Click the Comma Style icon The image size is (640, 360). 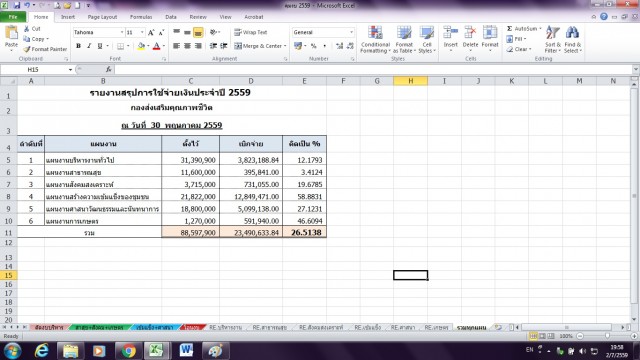324,46
